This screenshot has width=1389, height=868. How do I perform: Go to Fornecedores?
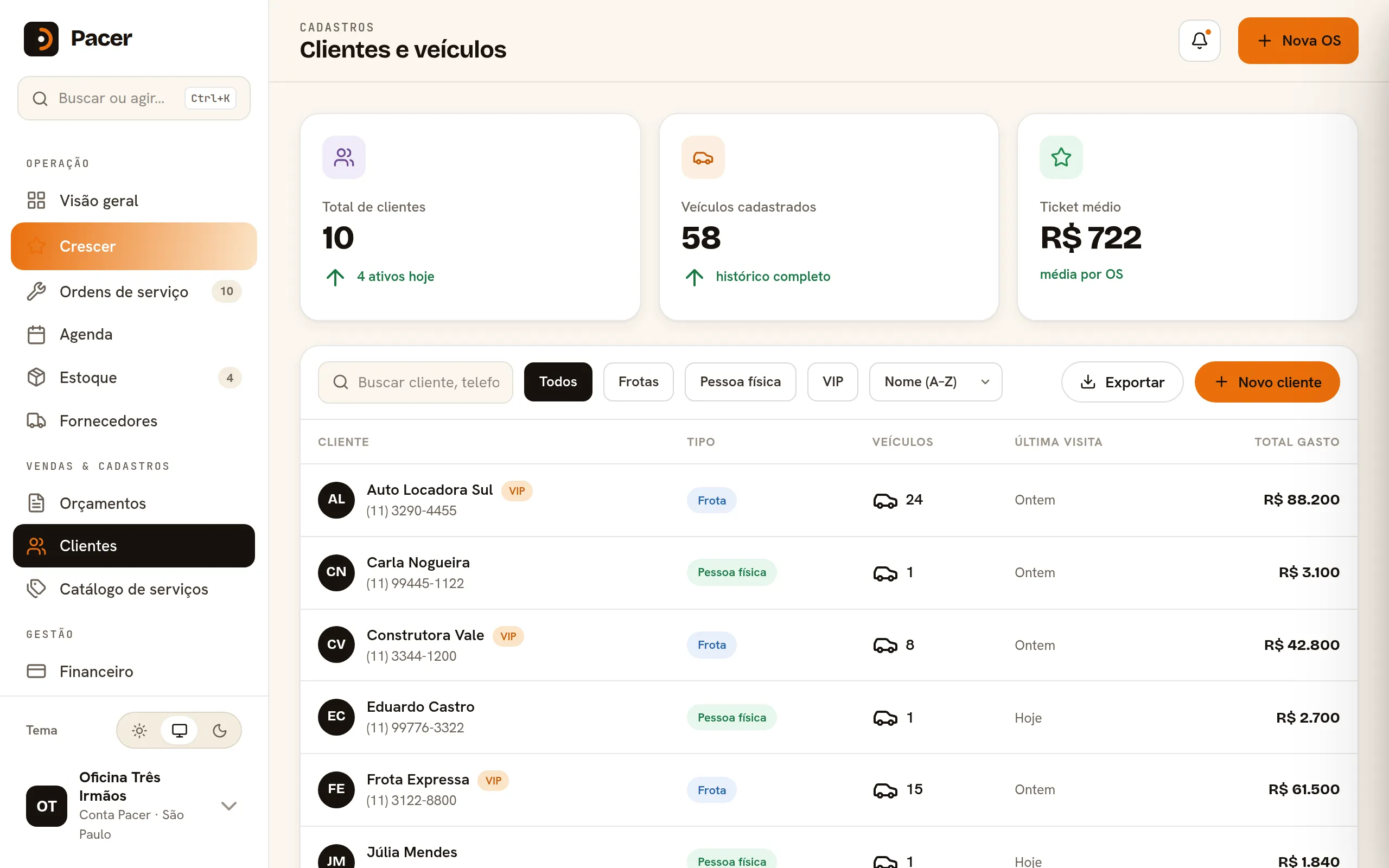(133, 421)
